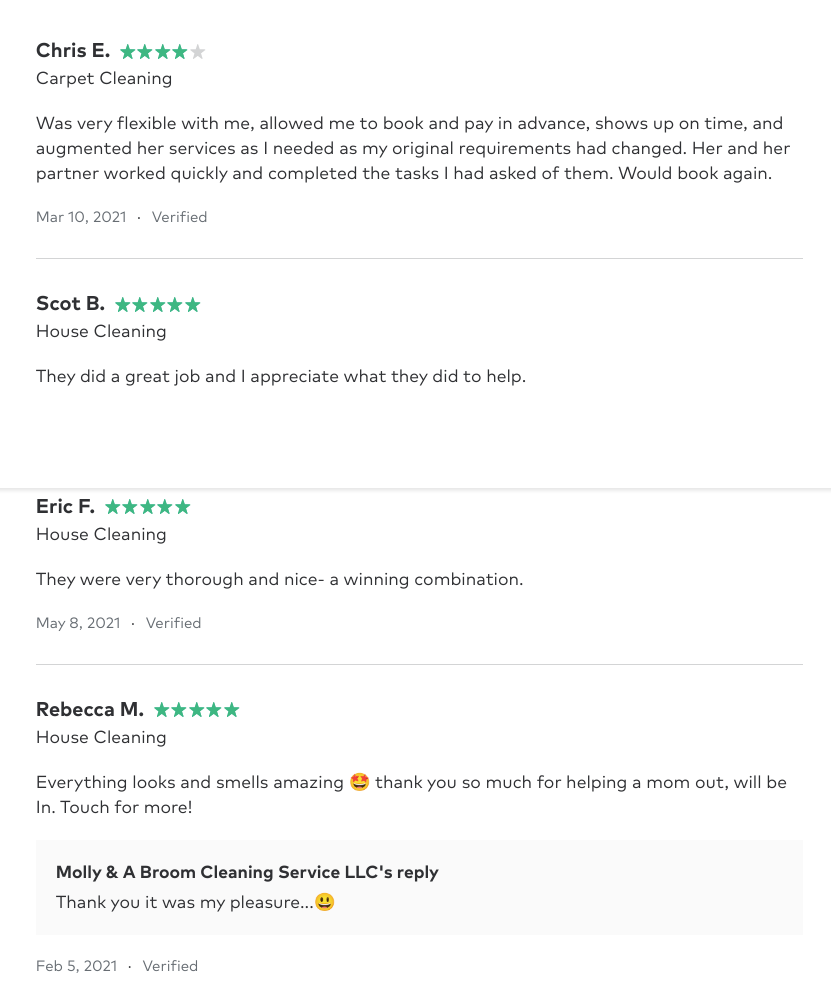Click Chris E.'s star rating

coord(162,52)
